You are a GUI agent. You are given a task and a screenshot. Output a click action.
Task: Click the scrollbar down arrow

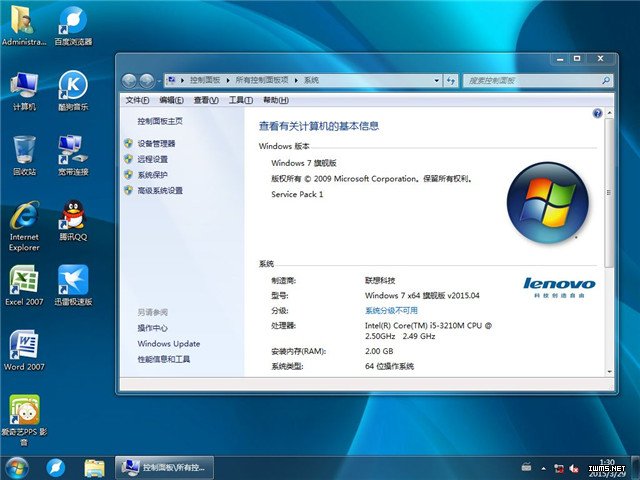(x=609, y=372)
